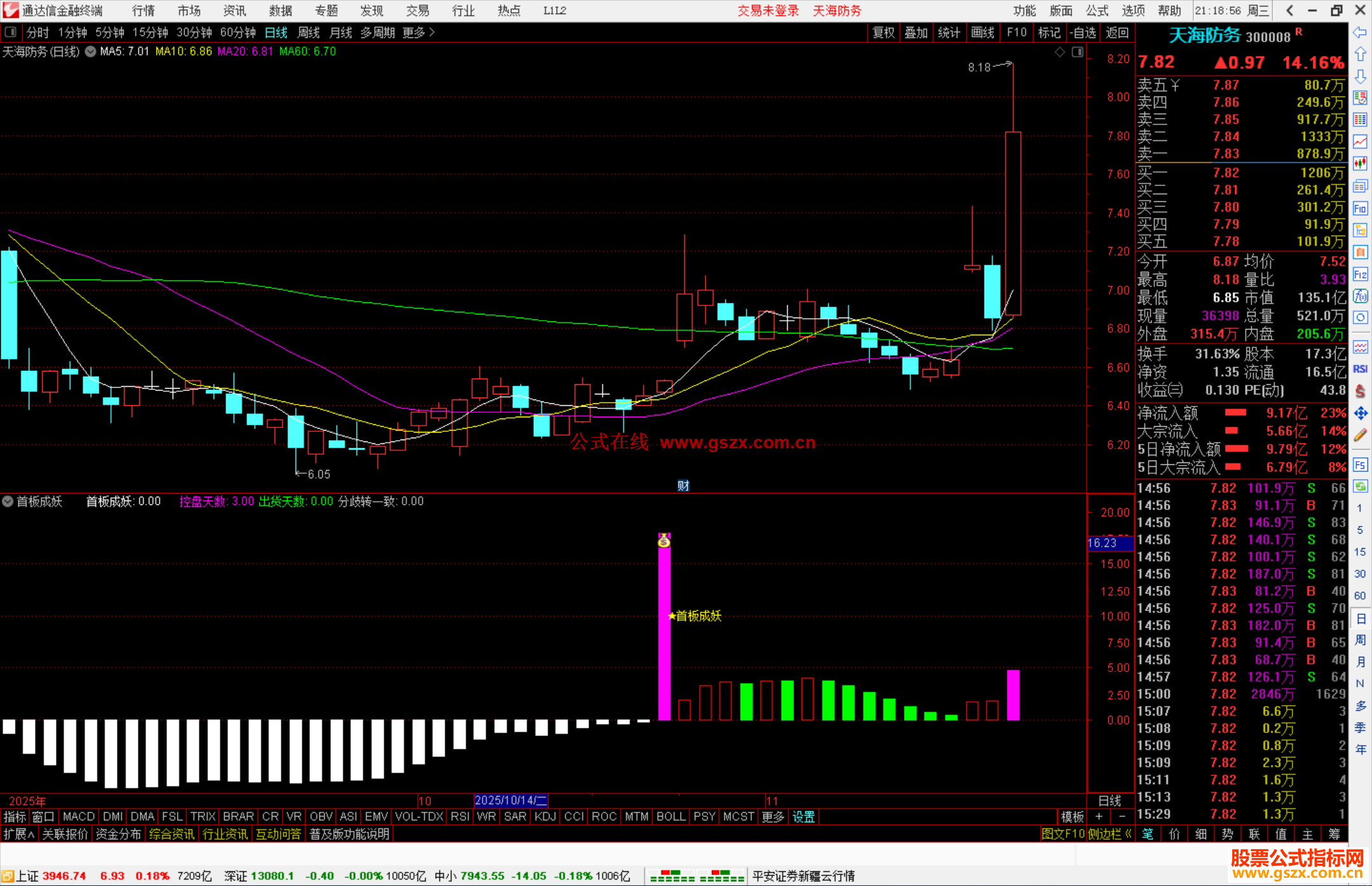Open the 行情 menu
Viewport: 1372px width, 886px height.
[x=144, y=11]
